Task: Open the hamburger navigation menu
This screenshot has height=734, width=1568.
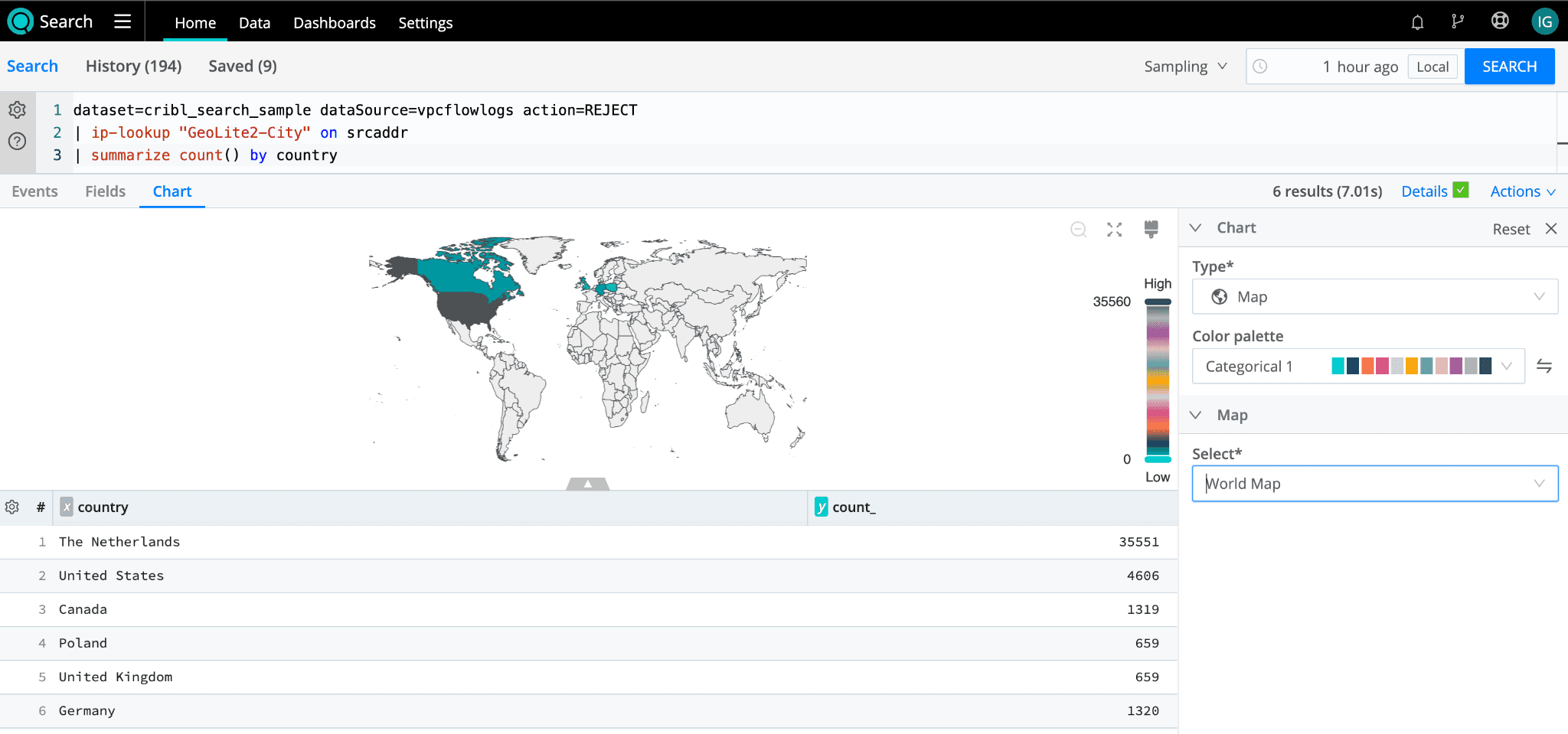Action: coord(122,21)
